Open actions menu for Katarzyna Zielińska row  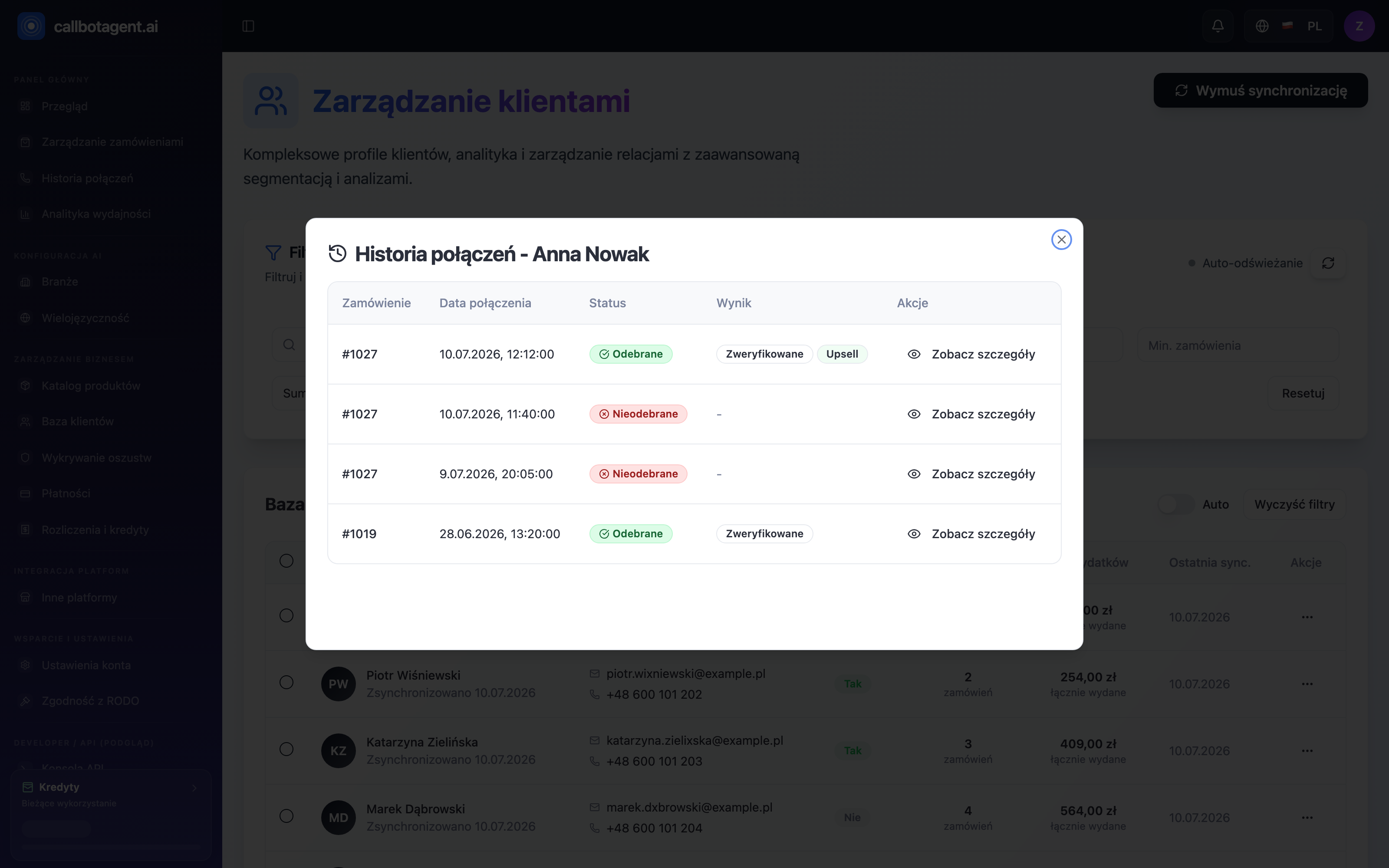1307,750
